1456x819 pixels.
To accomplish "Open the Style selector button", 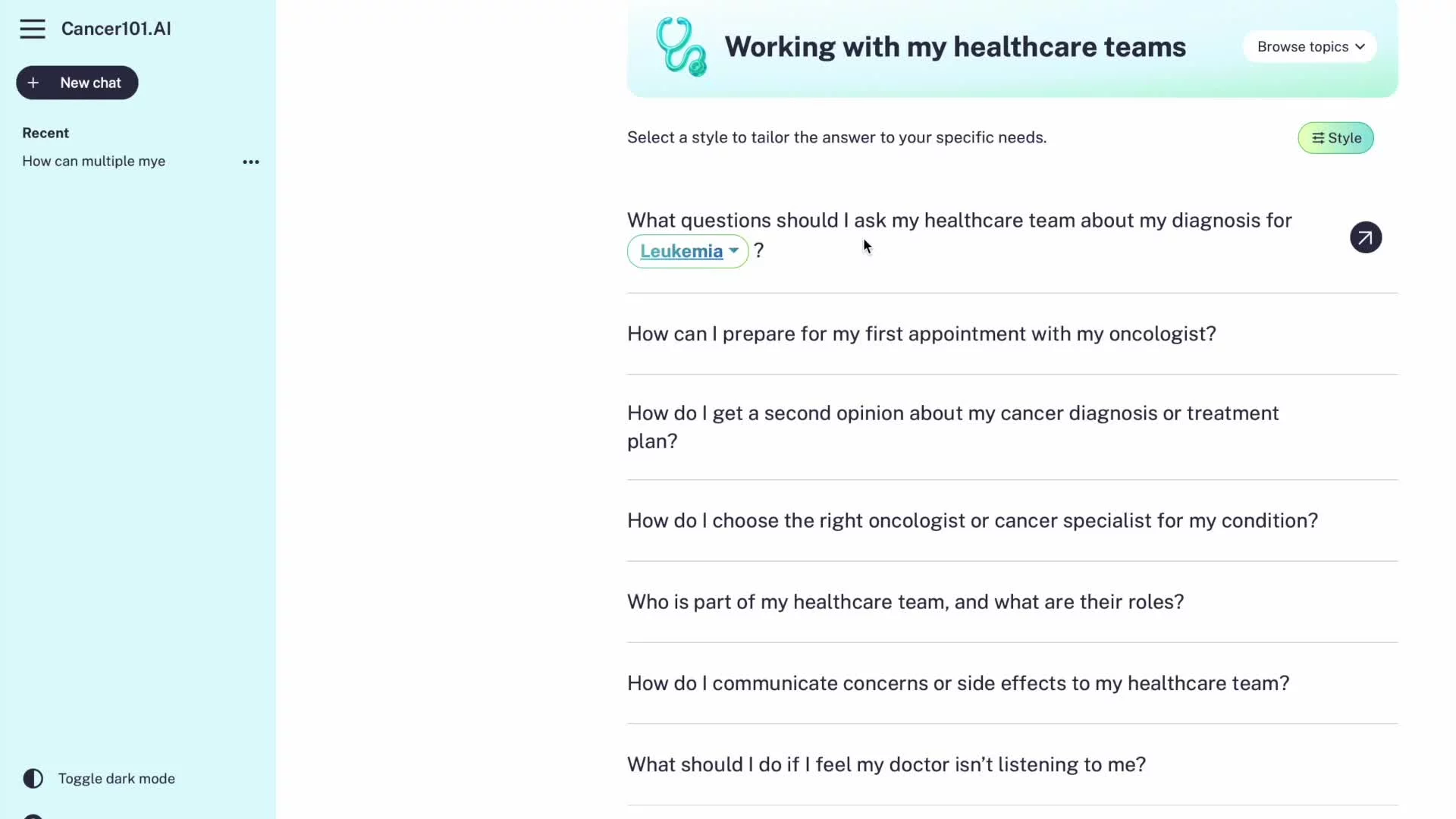I will tap(1335, 138).
